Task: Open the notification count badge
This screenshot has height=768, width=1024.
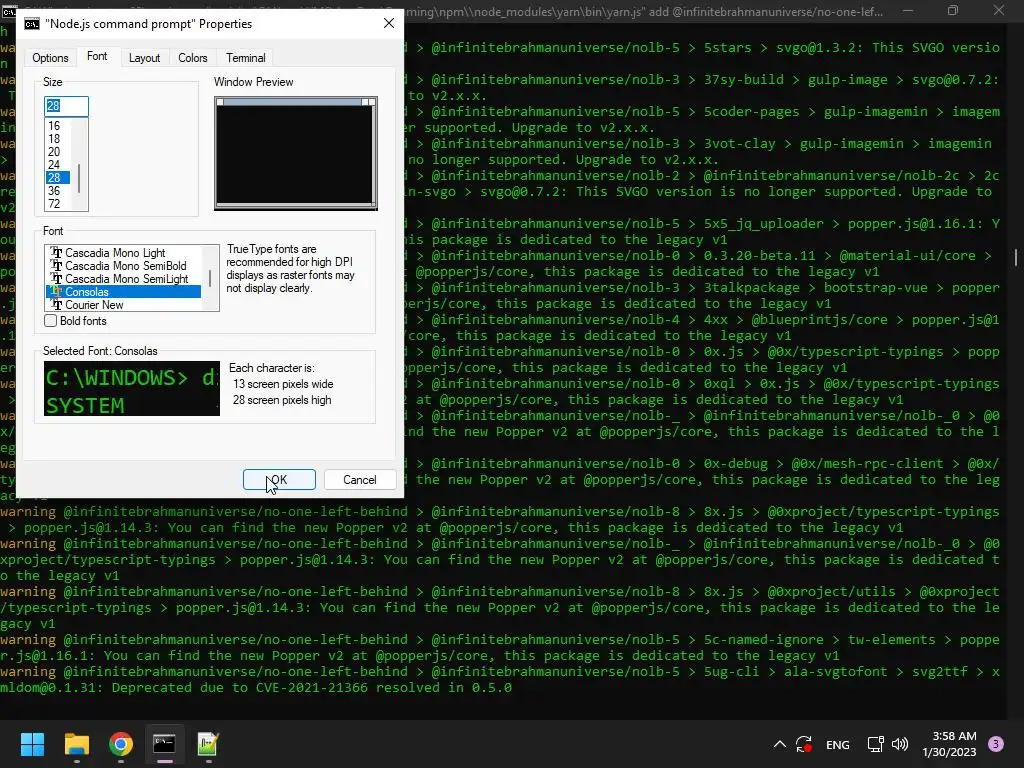Action: [996, 744]
